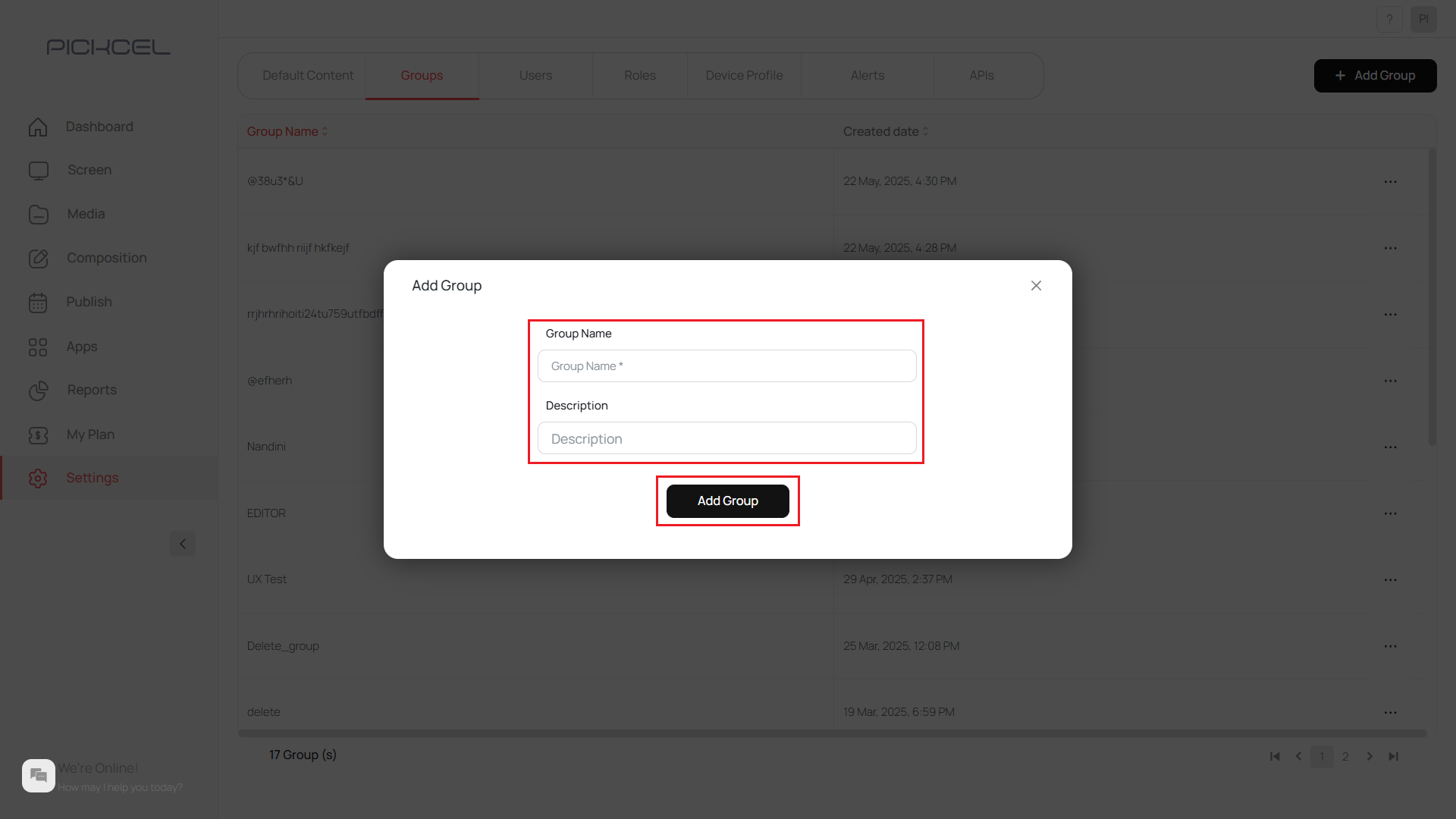The height and width of the screenshot is (819, 1456).
Task: Click the help question mark icon
Action: [1389, 19]
